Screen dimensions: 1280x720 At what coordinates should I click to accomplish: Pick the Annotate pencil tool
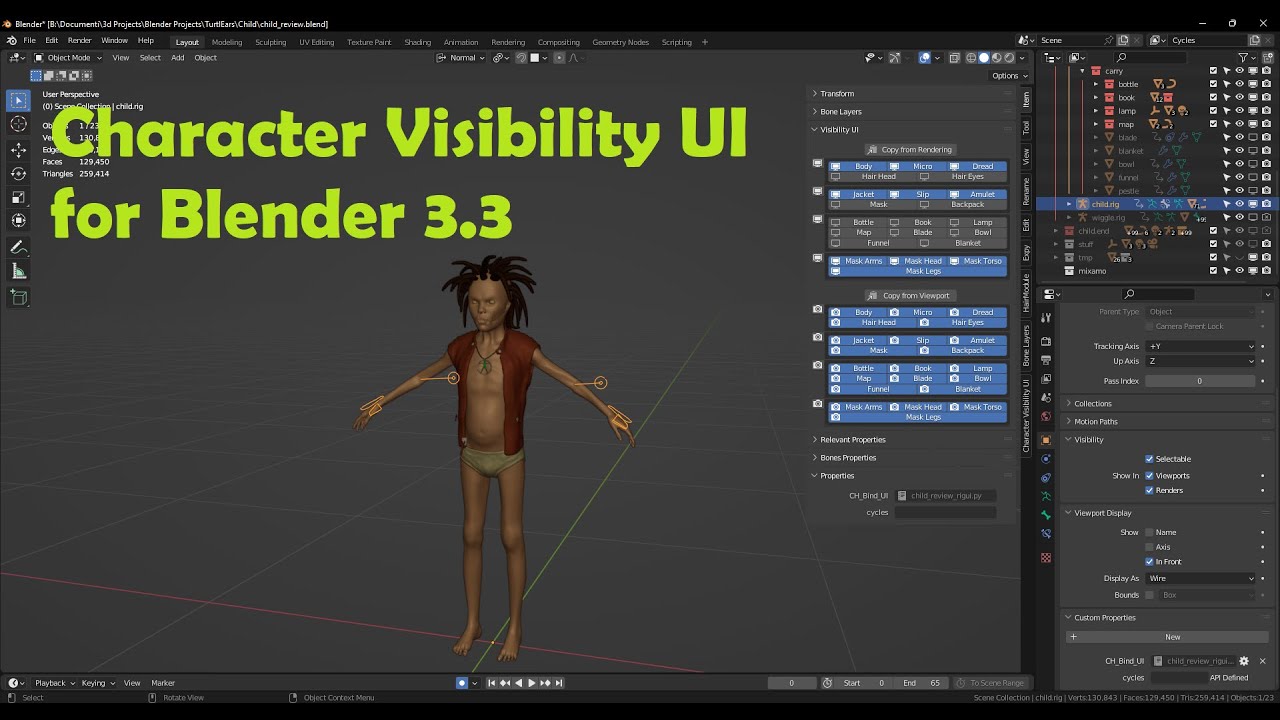click(18, 247)
